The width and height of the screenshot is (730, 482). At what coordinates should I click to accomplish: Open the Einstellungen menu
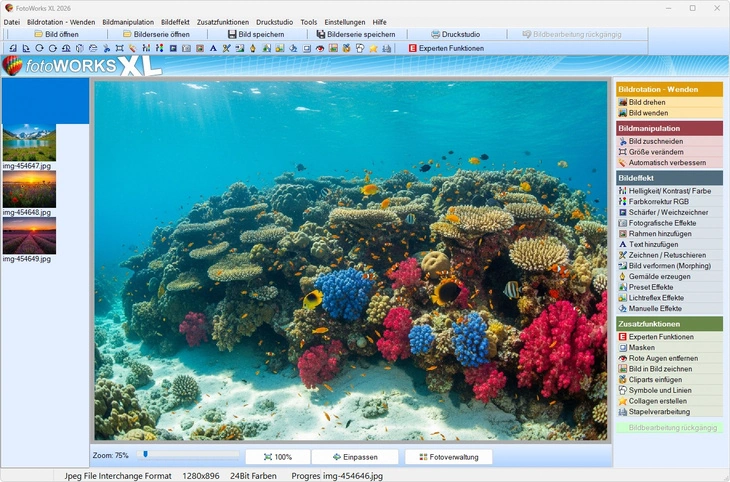point(344,21)
